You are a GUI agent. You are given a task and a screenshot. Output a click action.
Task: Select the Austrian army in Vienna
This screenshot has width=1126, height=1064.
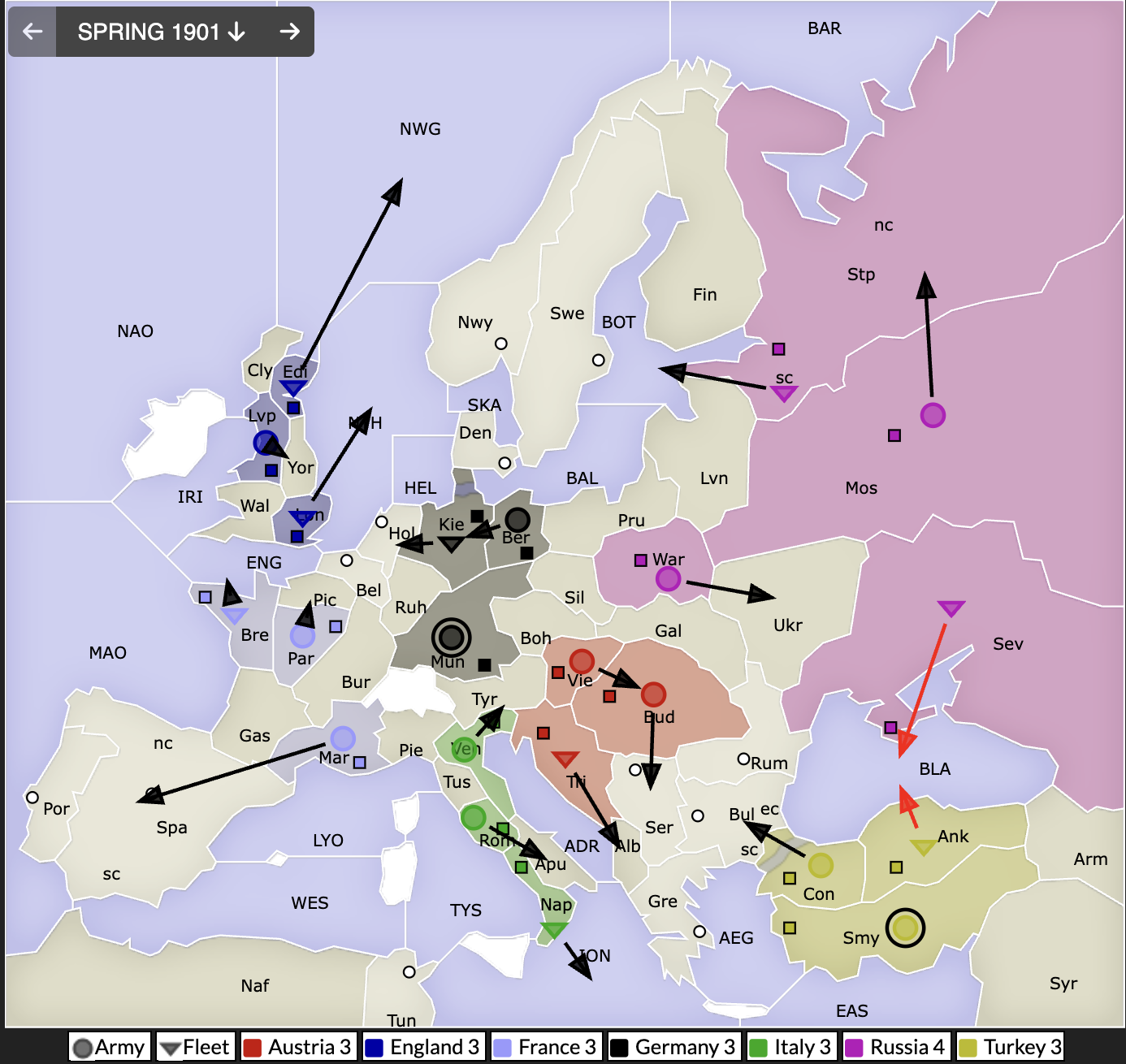tap(582, 661)
